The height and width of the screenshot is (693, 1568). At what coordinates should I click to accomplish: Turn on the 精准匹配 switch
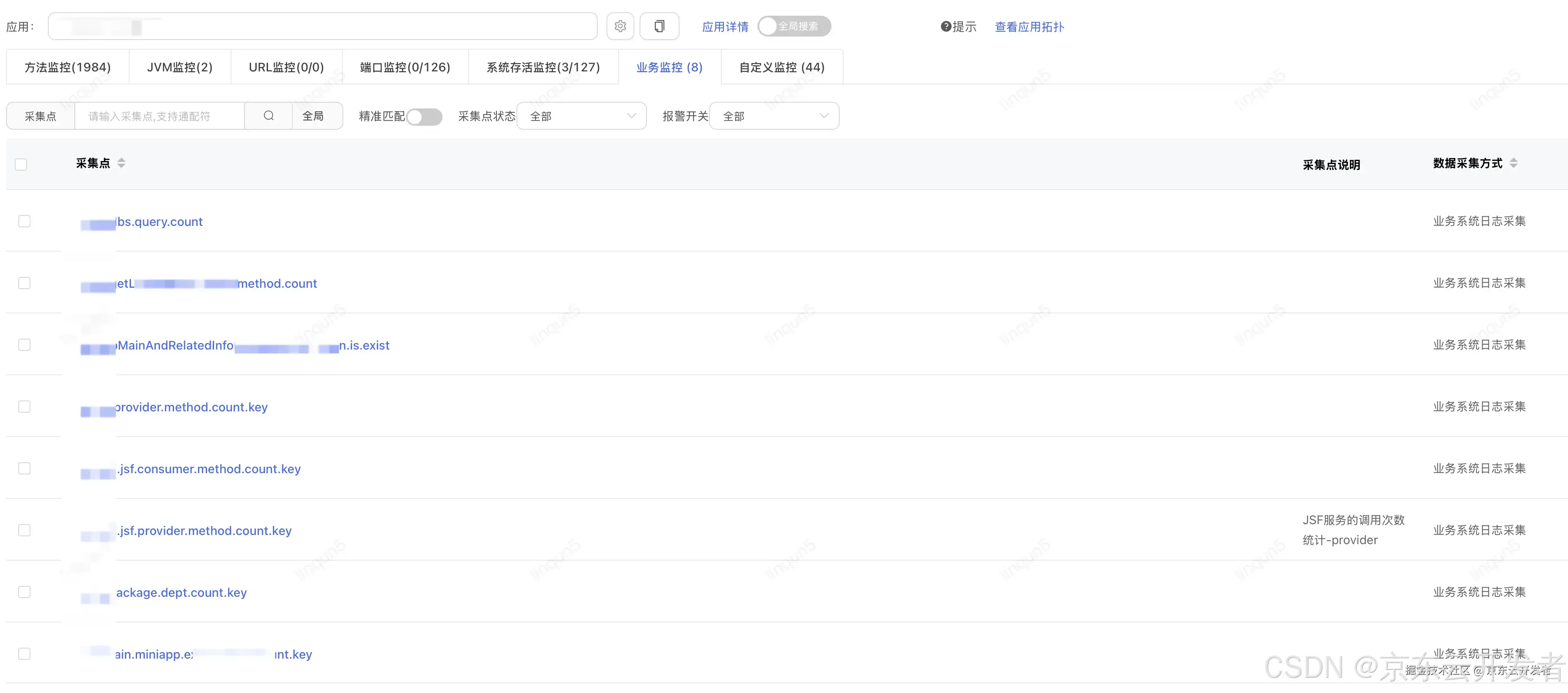click(x=424, y=116)
